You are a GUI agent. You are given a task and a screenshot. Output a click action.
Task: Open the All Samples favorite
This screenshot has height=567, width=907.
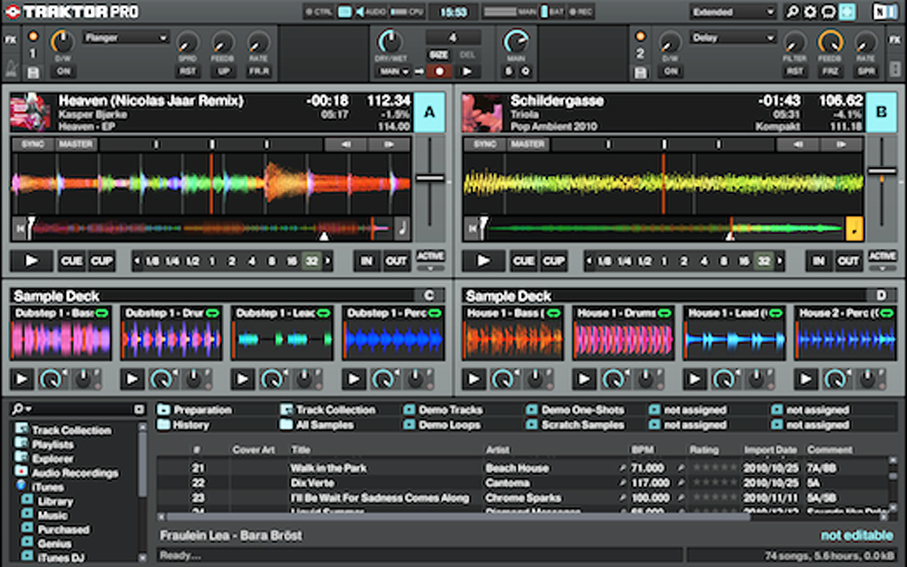pyautogui.click(x=317, y=425)
